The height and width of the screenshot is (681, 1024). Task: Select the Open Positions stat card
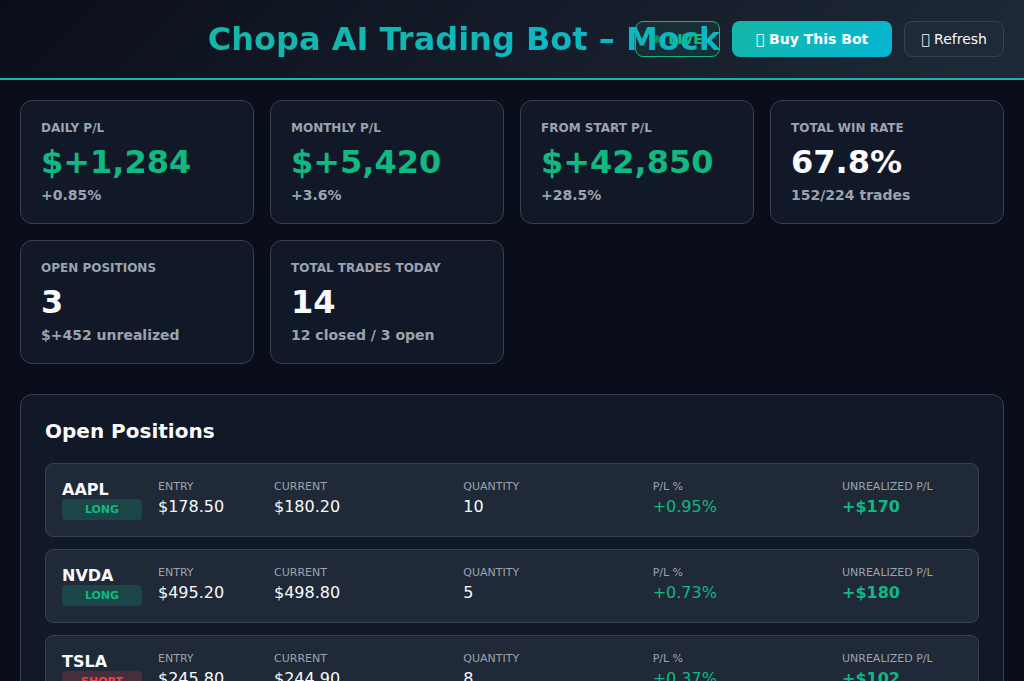(x=136, y=302)
